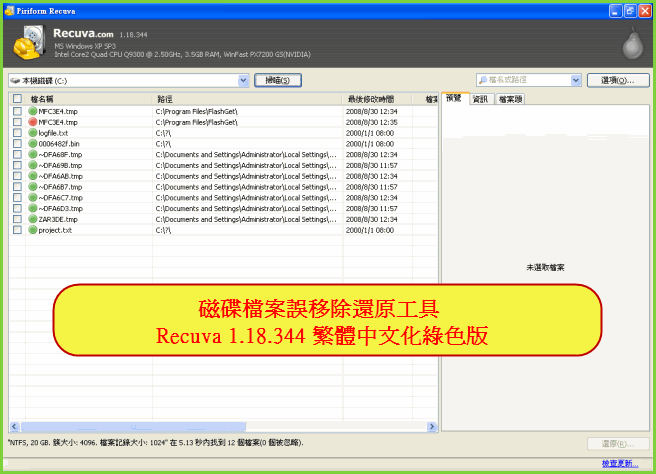Tick the checkbox for logfile.txt

[17, 133]
